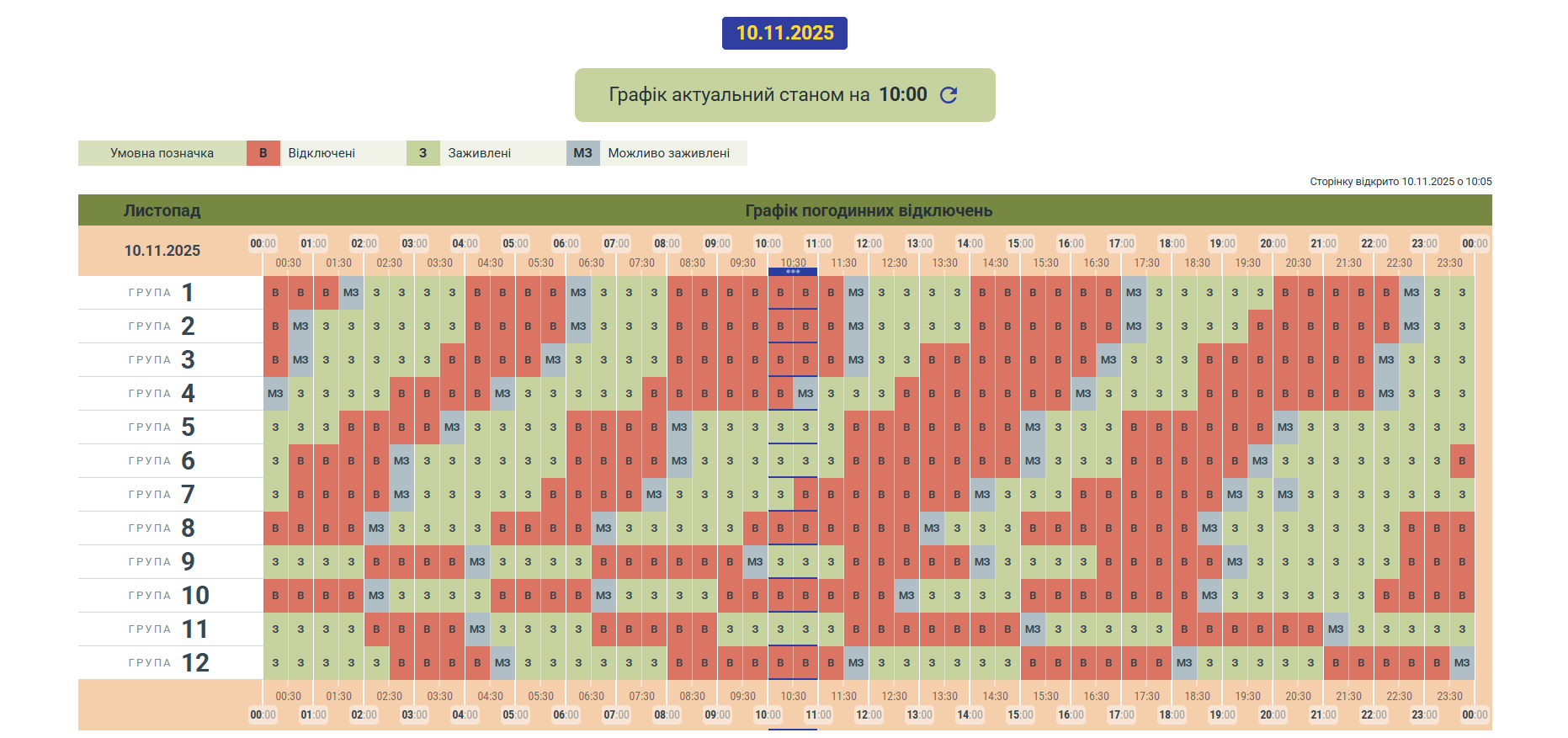Click the 10.11.2025 date cell beside the time header
Screen dimensions: 1568x738
(162, 251)
